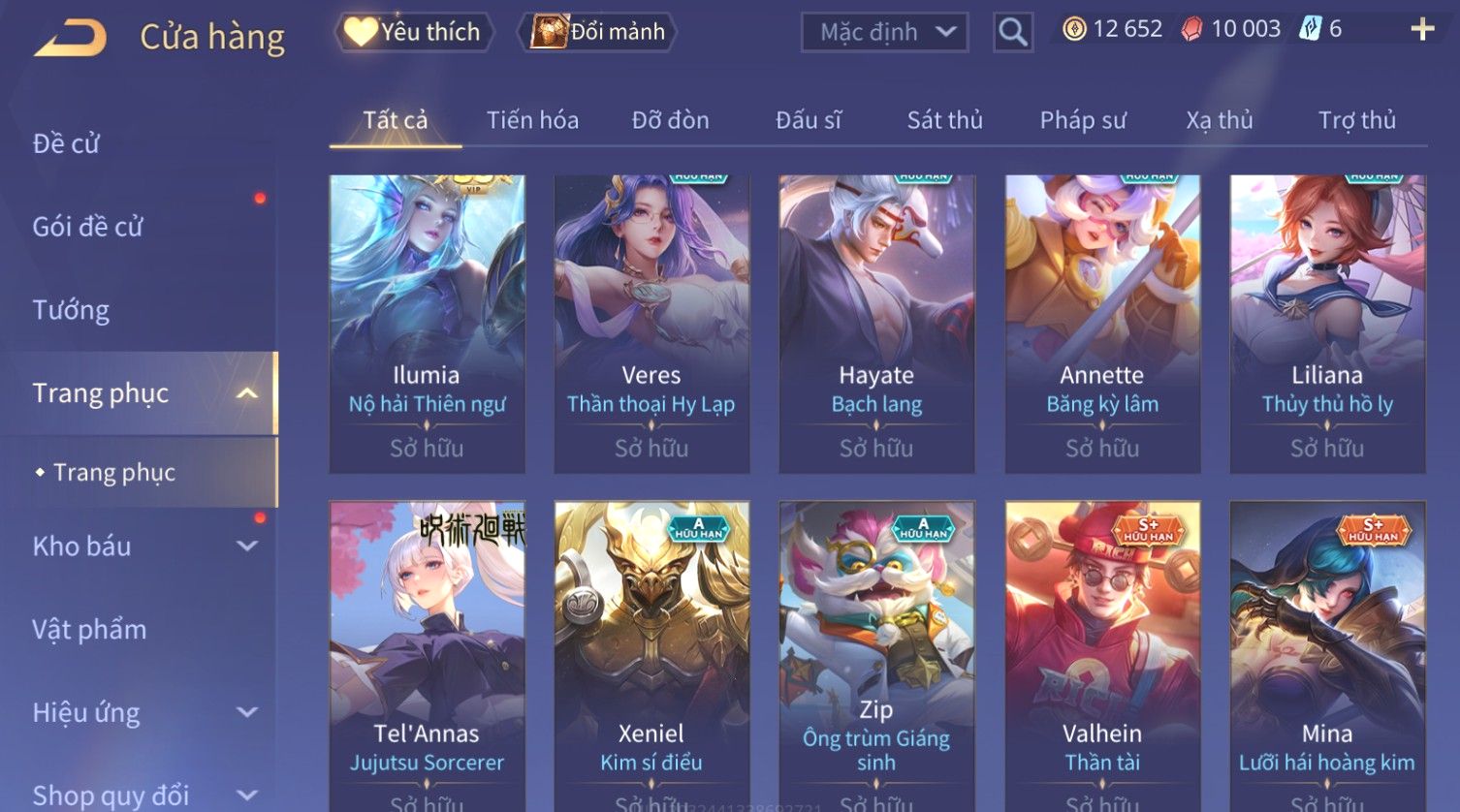Click the gold coin balance icon
The height and width of the screenshot is (812, 1460).
click(1074, 29)
